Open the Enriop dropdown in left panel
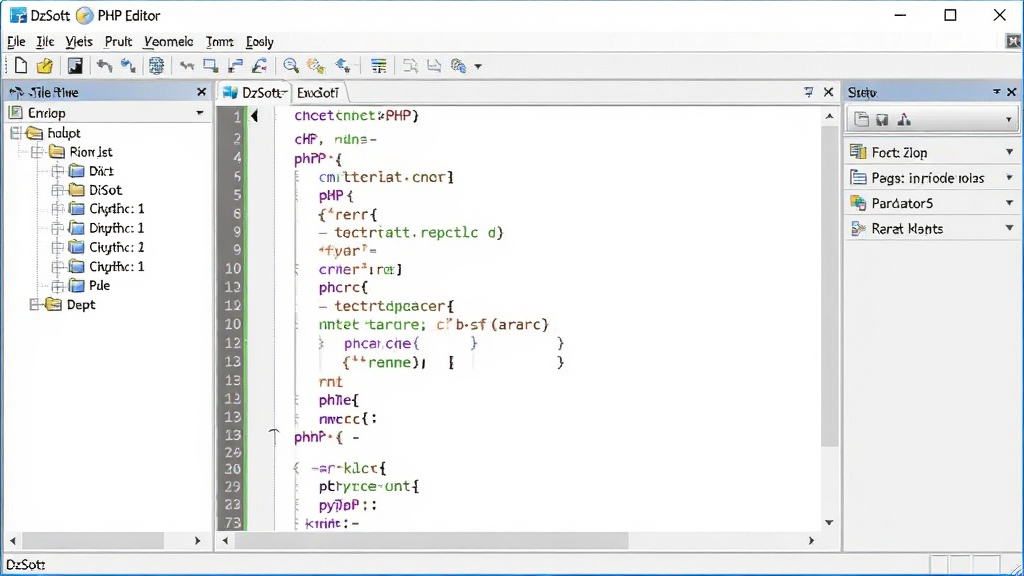The image size is (1024, 576). (x=200, y=113)
